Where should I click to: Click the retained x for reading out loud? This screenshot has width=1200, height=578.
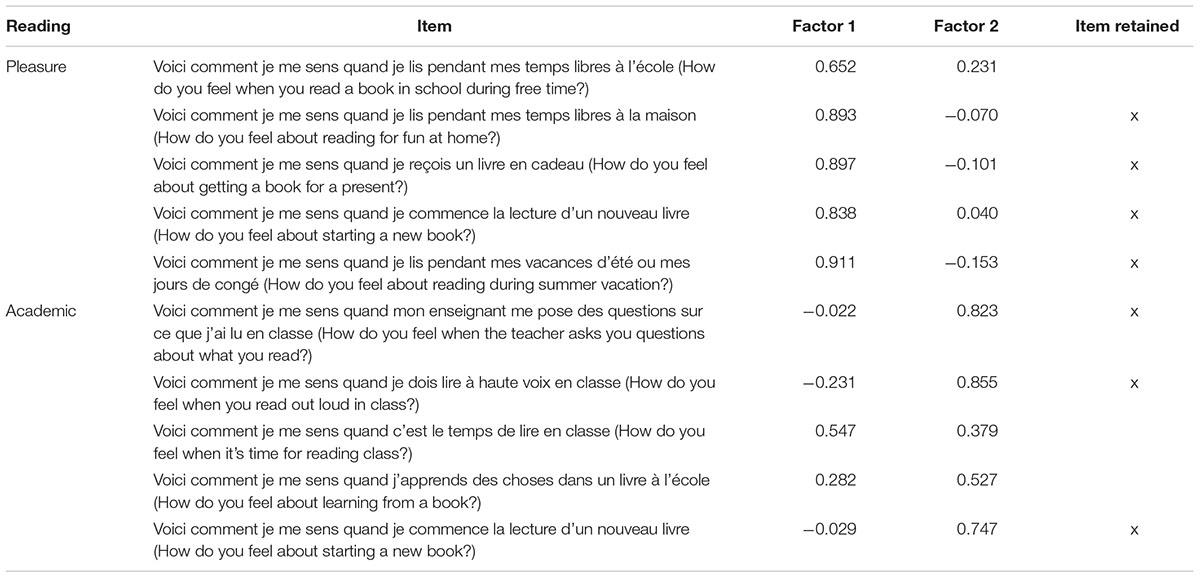tap(1134, 383)
